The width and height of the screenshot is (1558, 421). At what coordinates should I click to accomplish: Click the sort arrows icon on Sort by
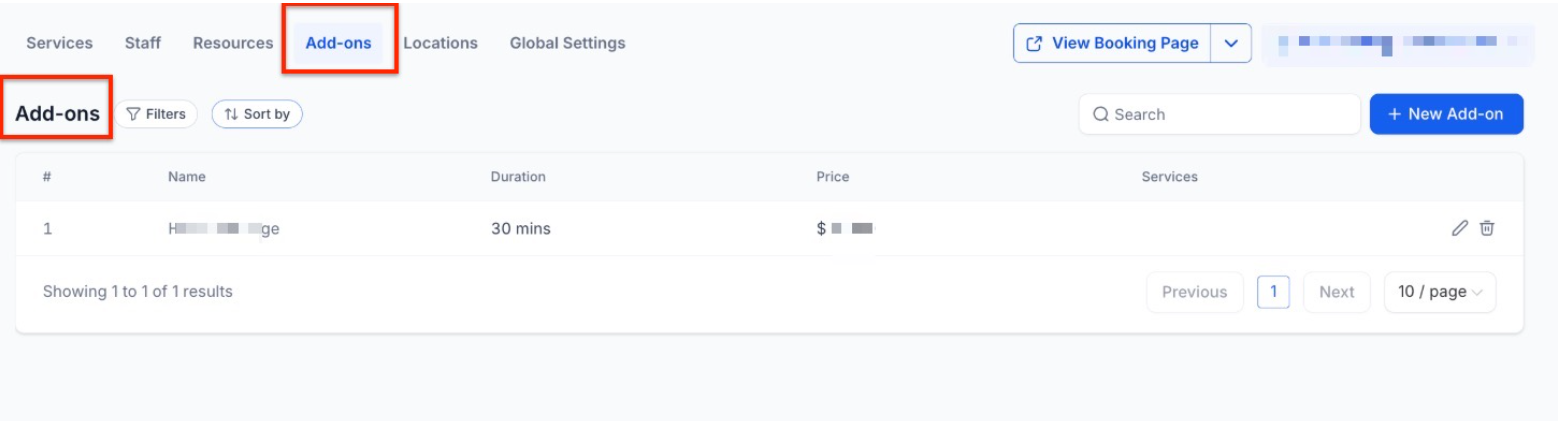[x=231, y=114]
